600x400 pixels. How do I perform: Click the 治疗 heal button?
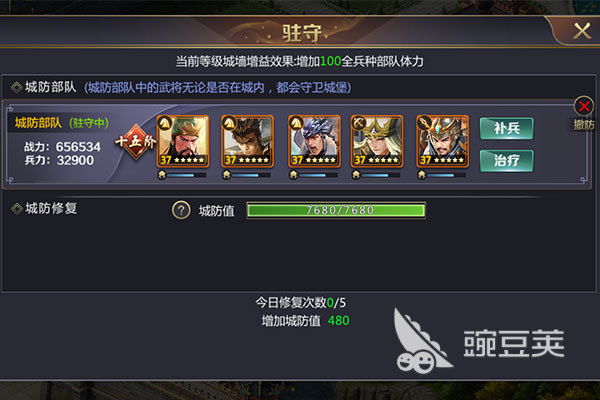tap(507, 160)
